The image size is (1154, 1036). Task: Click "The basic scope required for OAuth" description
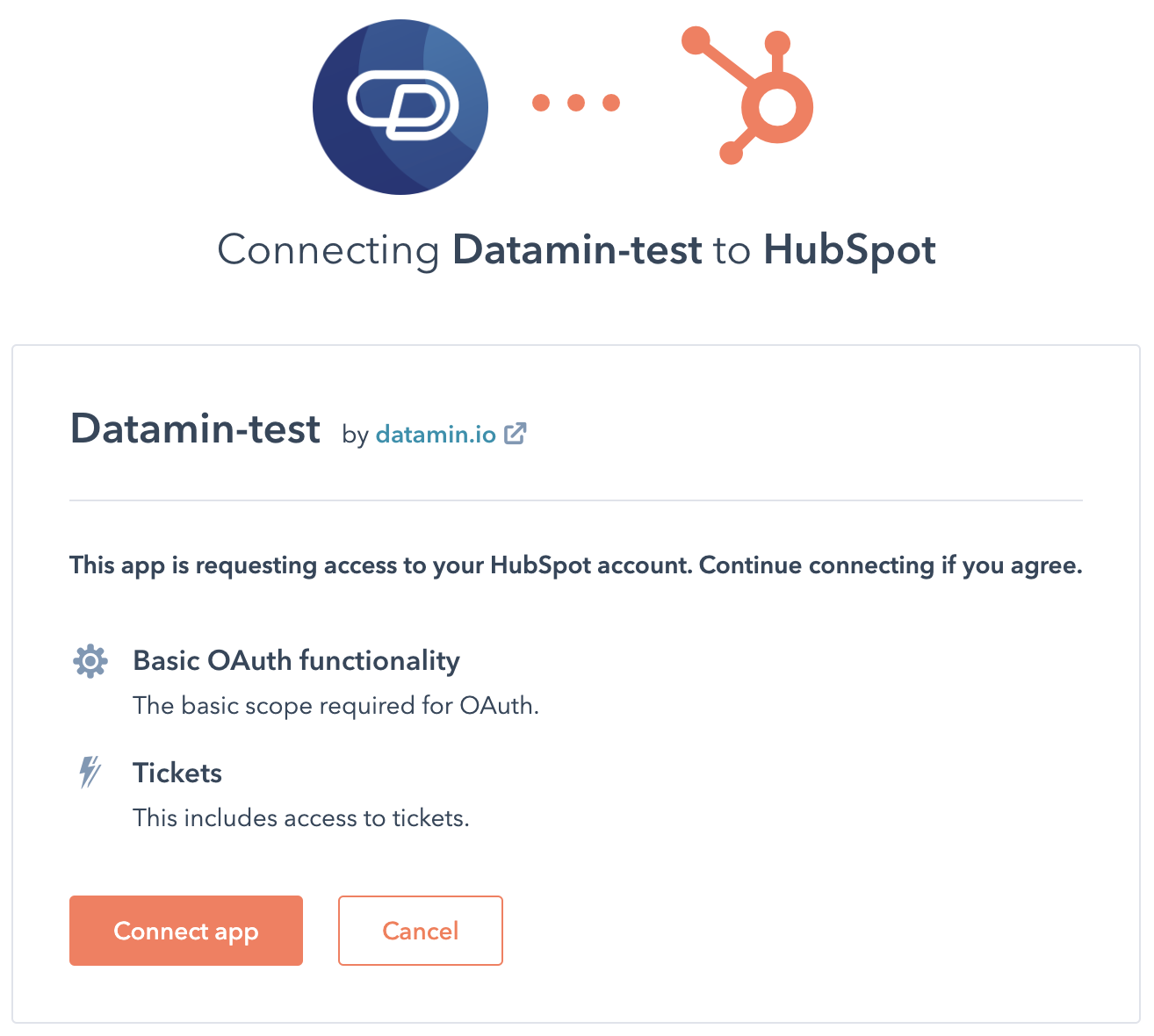[x=335, y=706]
